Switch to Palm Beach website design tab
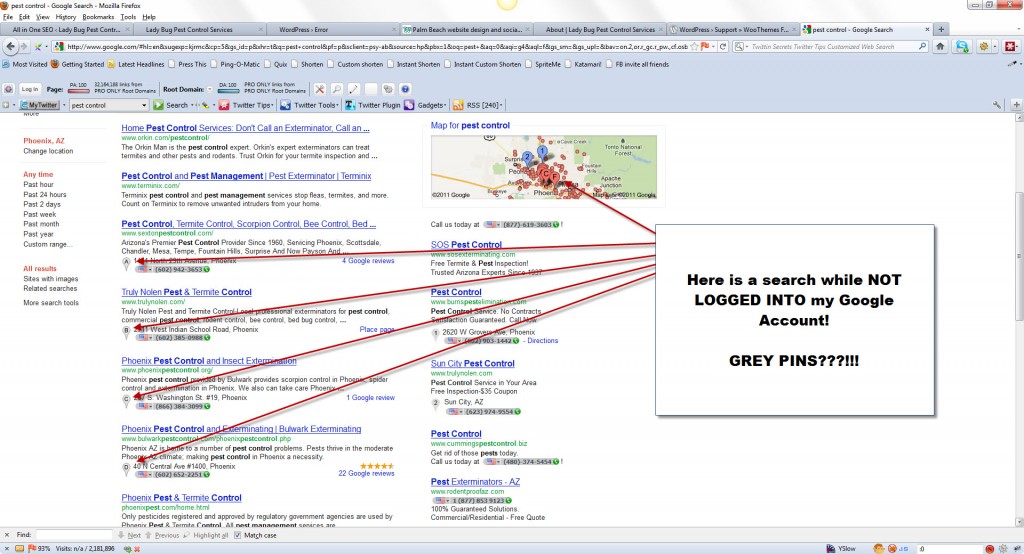 (466, 29)
